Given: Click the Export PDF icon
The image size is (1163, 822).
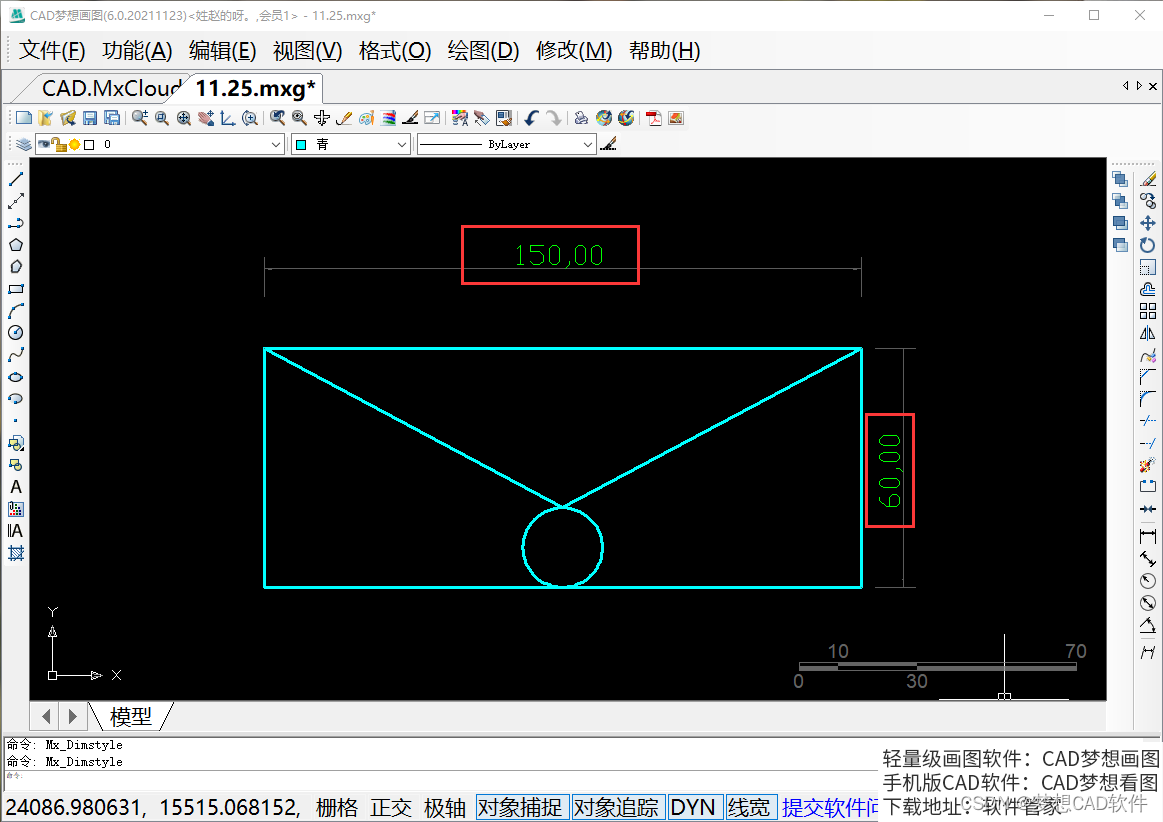Looking at the screenshot, I should click(x=653, y=118).
